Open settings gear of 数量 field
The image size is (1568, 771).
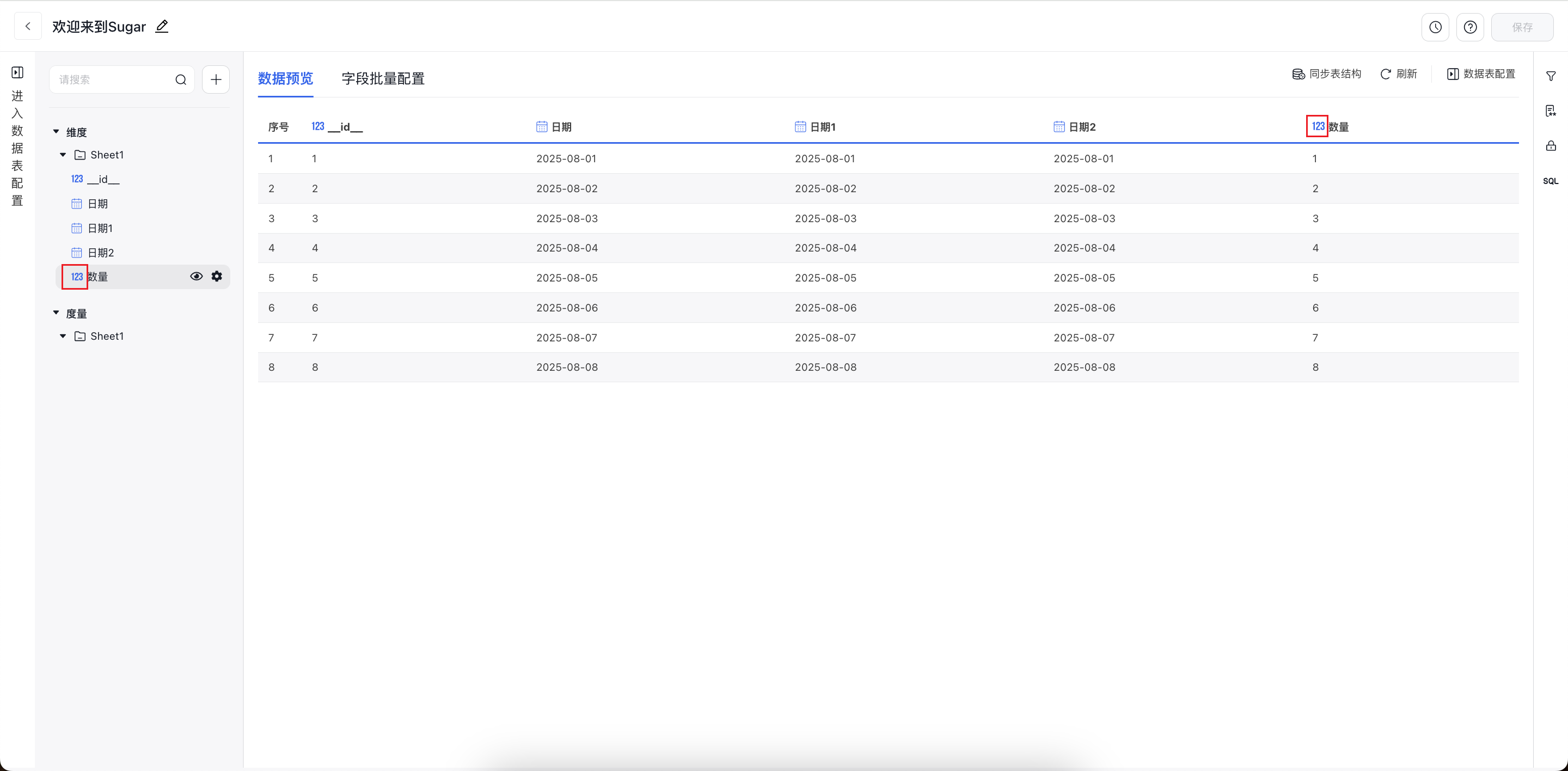click(x=217, y=276)
